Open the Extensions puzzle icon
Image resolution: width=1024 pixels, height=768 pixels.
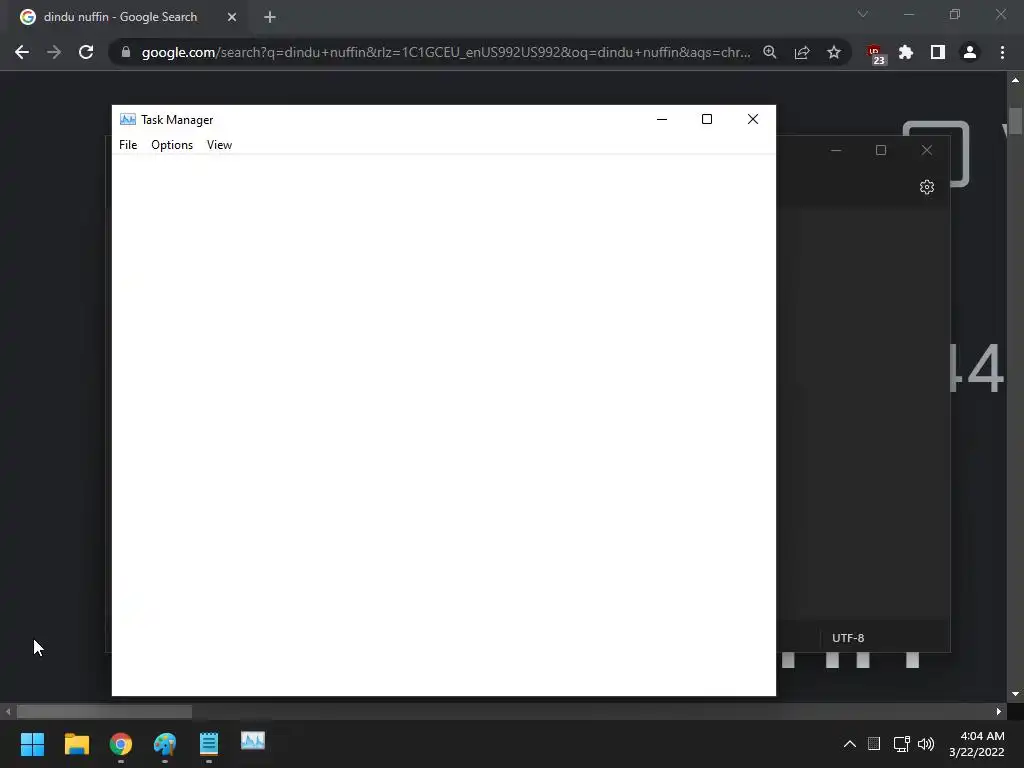click(906, 52)
